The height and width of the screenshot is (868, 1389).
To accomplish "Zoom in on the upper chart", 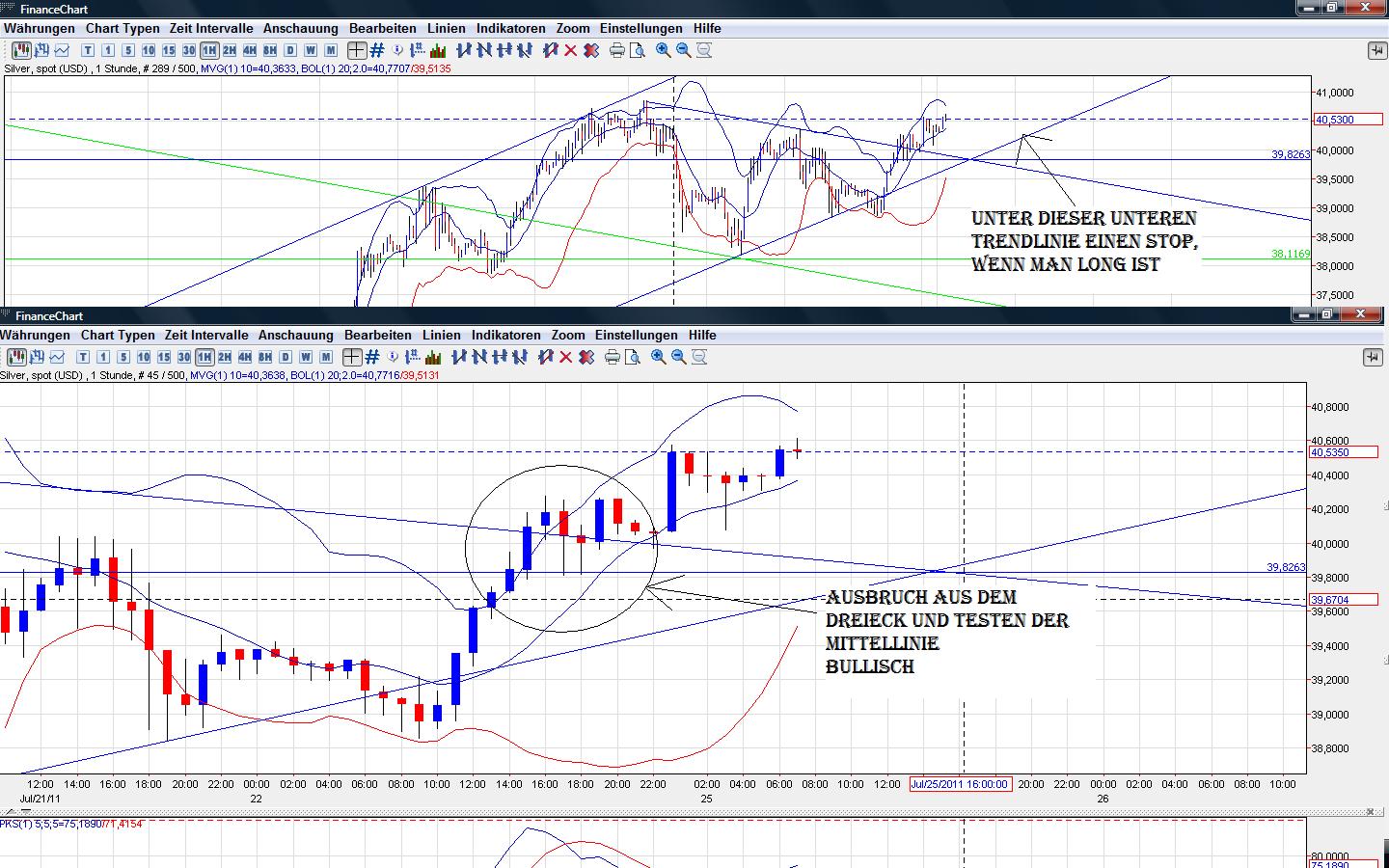I will (664, 50).
